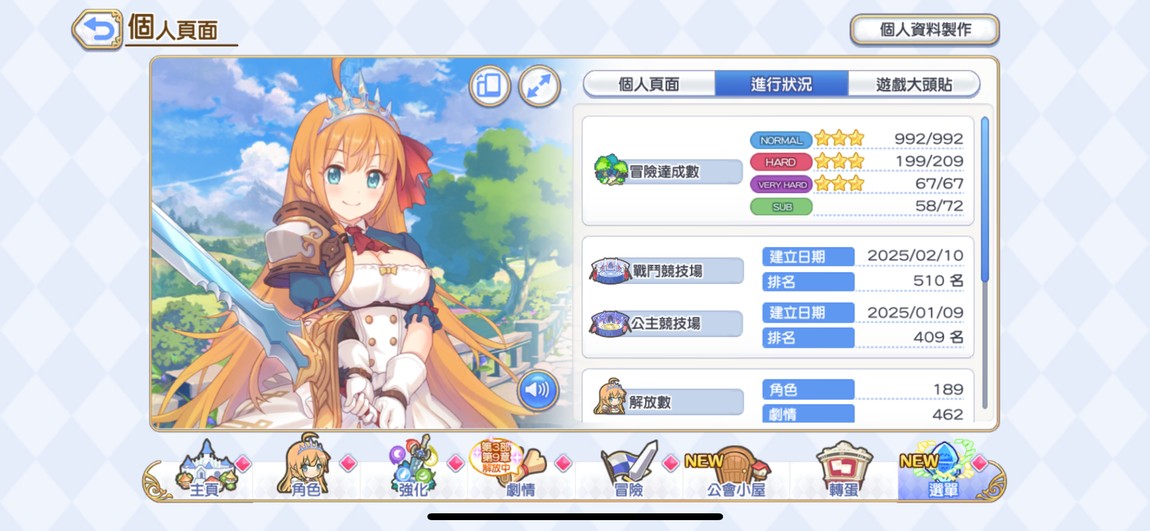Open the 選單 menu crystal icon
The image size is (1150, 531).
(942, 469)
